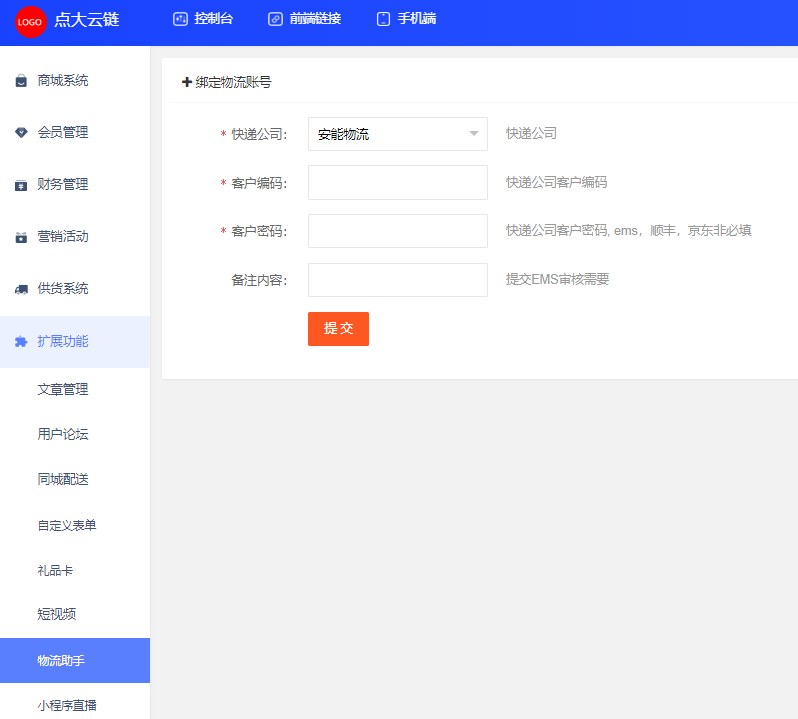Click the orange 提交 button
798x719 pixels.
click(338, 329)
